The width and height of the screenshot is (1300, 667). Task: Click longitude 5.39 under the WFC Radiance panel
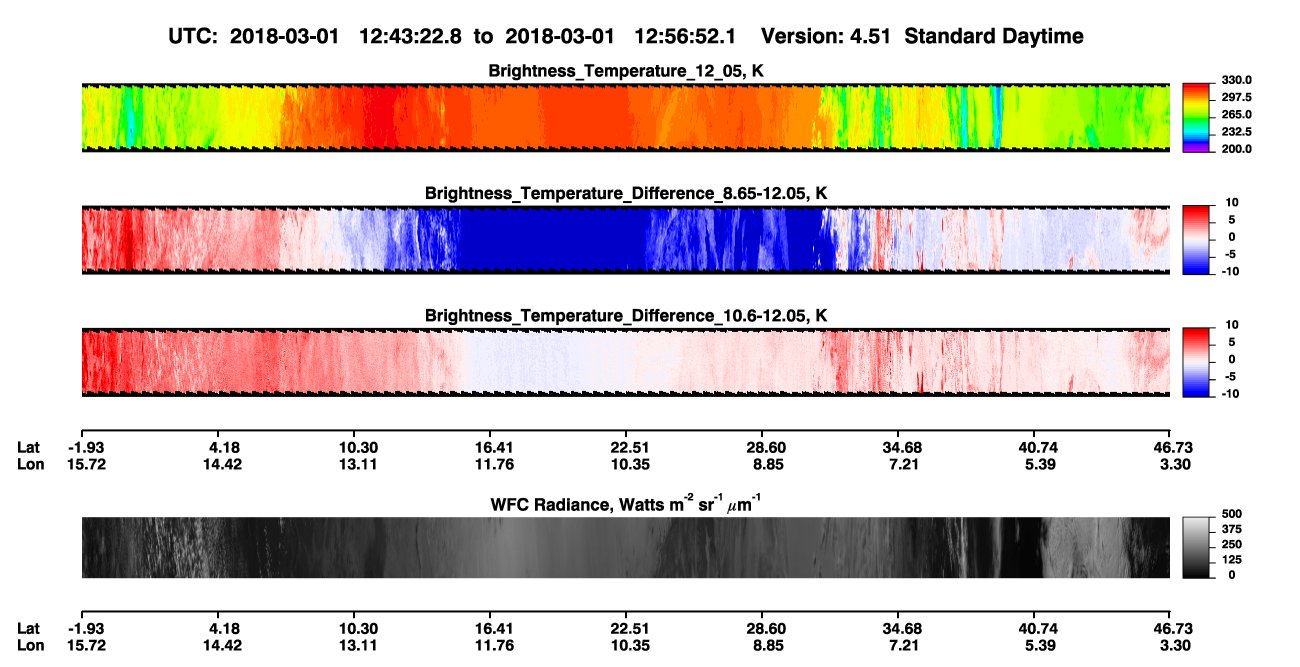1038,644
